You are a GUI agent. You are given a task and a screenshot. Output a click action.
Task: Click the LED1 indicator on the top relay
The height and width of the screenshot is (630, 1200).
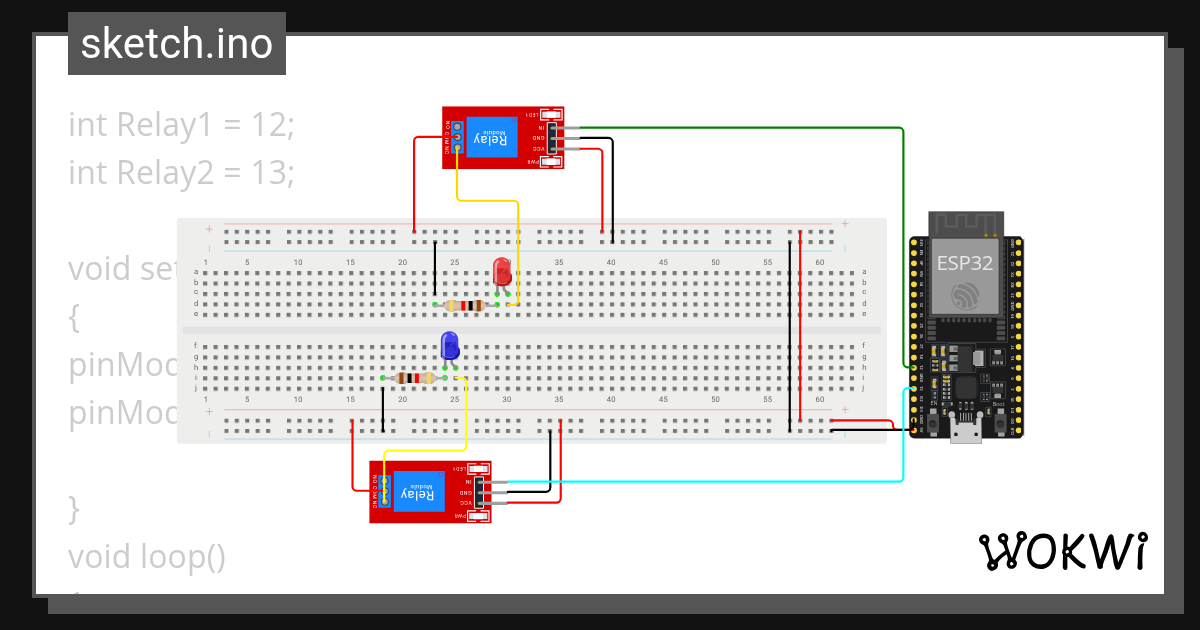point(551,114)
